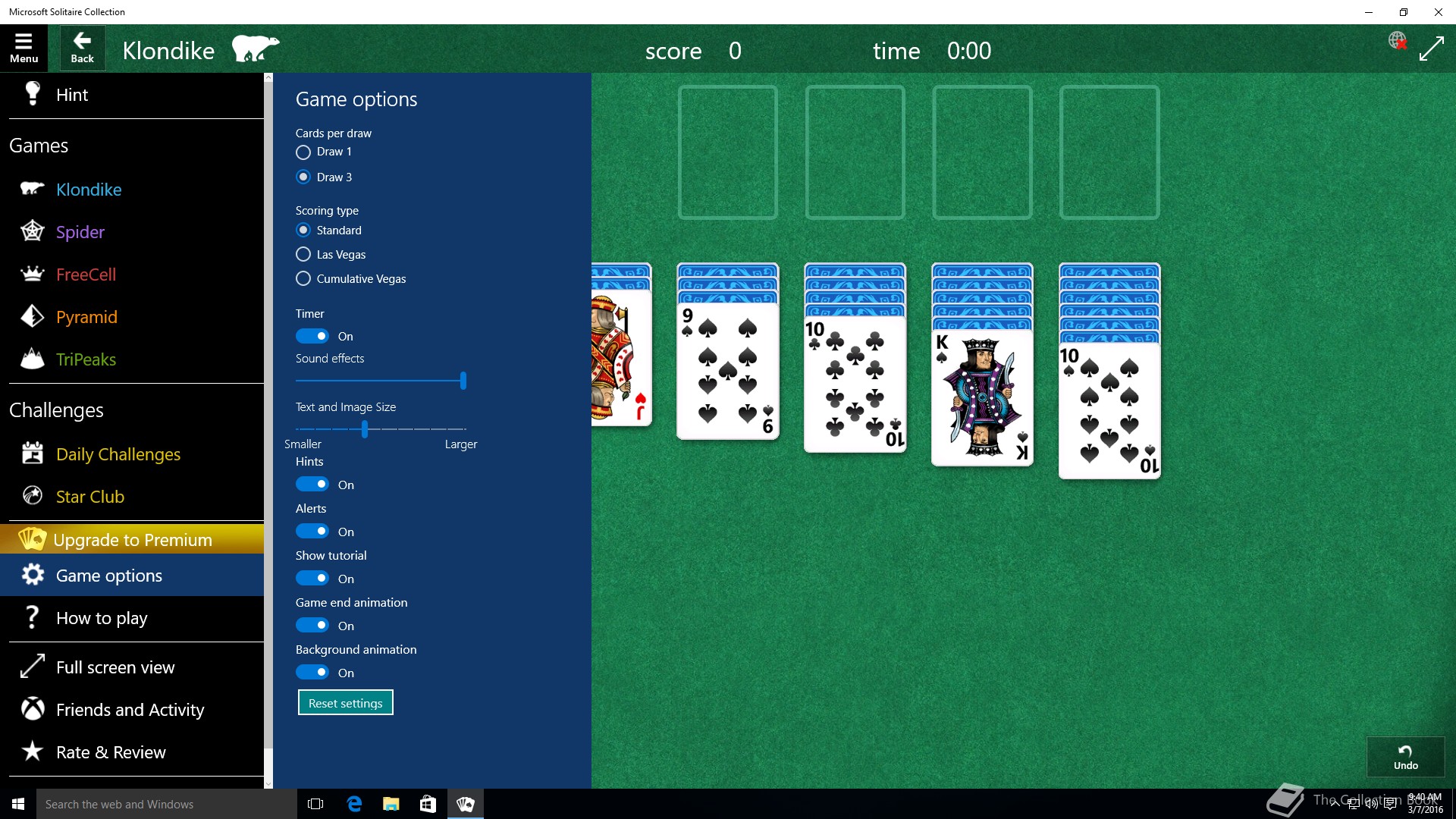Turn off the Timer toggle

click(312, 336)
